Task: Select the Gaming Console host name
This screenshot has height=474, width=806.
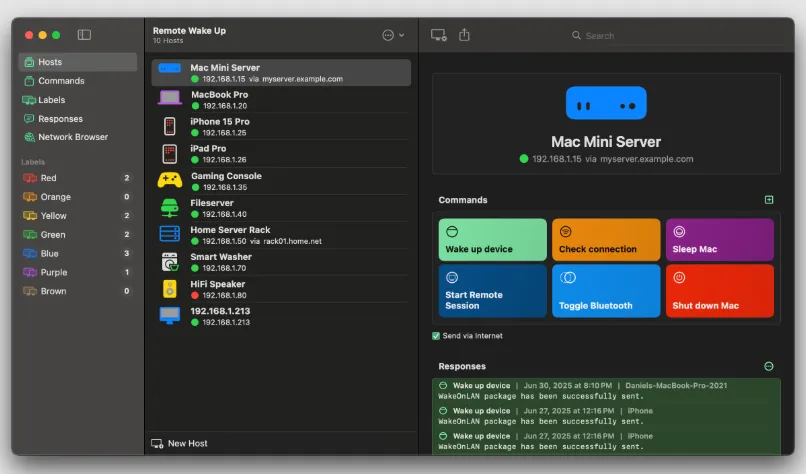Action: tap(226, 176)
